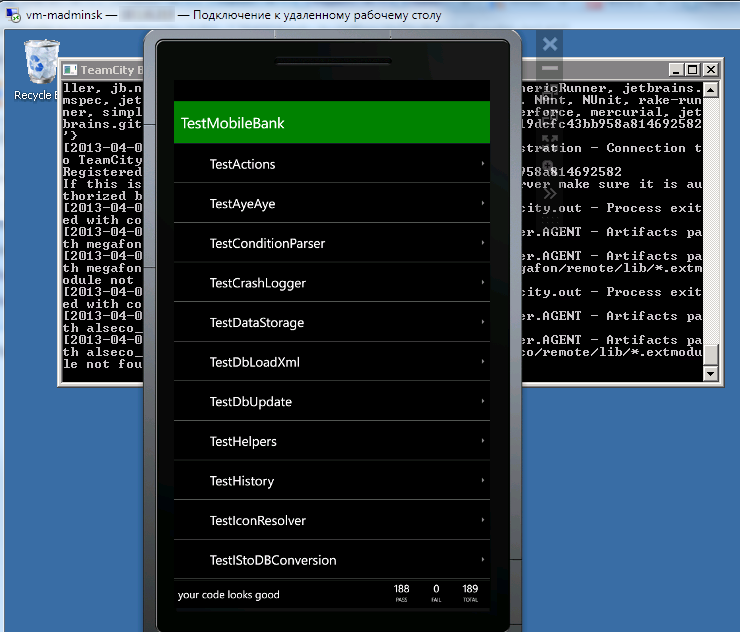Click the TeamCity console window icon
The height and width of the screenshot is (632, 740).
tap(70, 70)
